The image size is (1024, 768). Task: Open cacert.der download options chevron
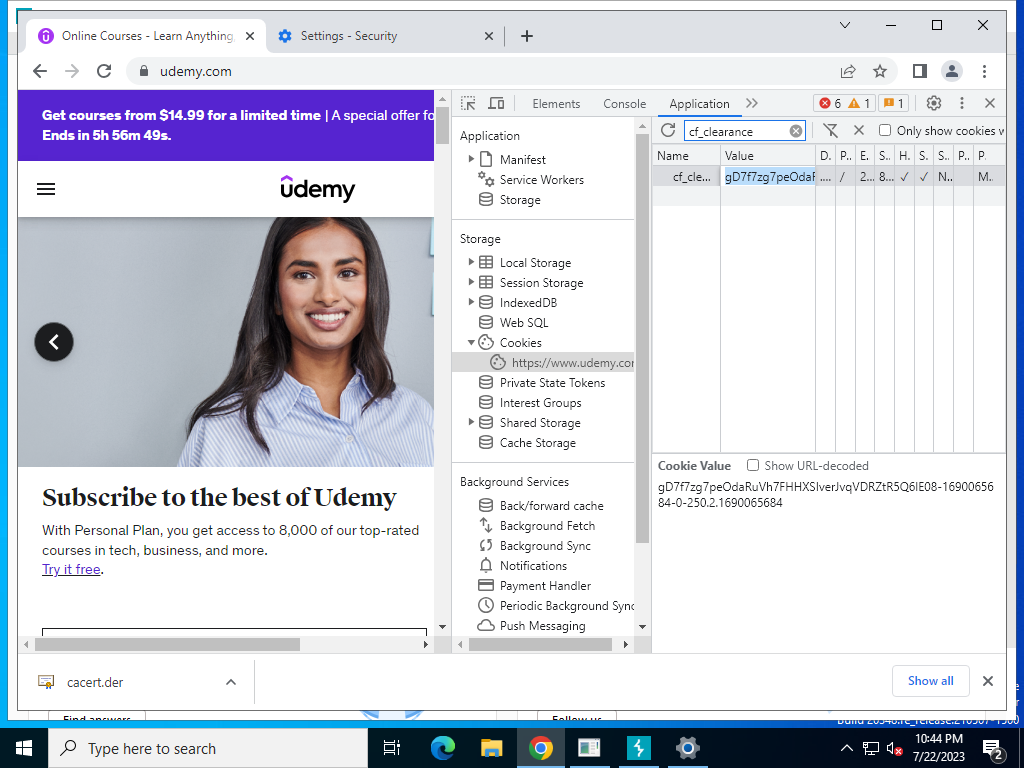point(231,682)
